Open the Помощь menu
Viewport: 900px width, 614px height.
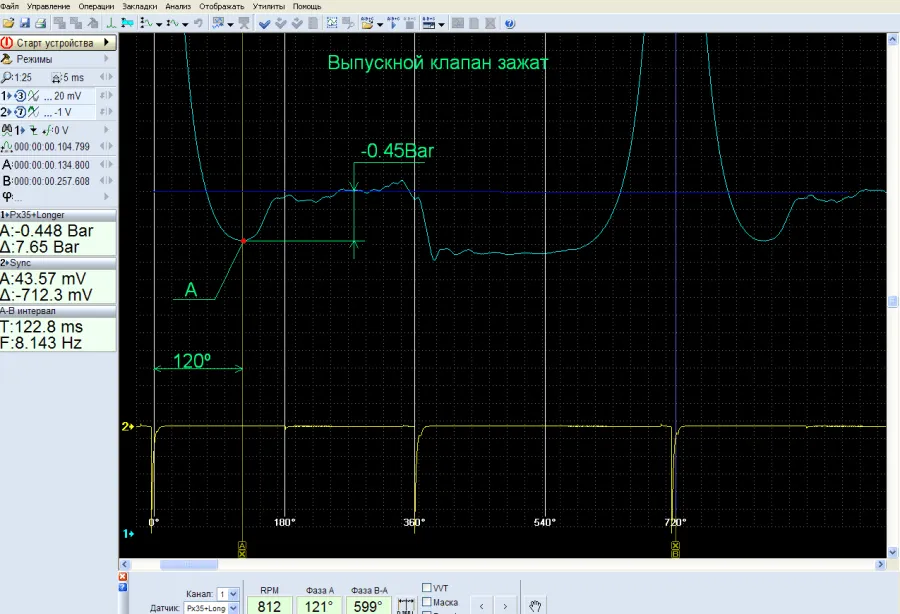307,6
